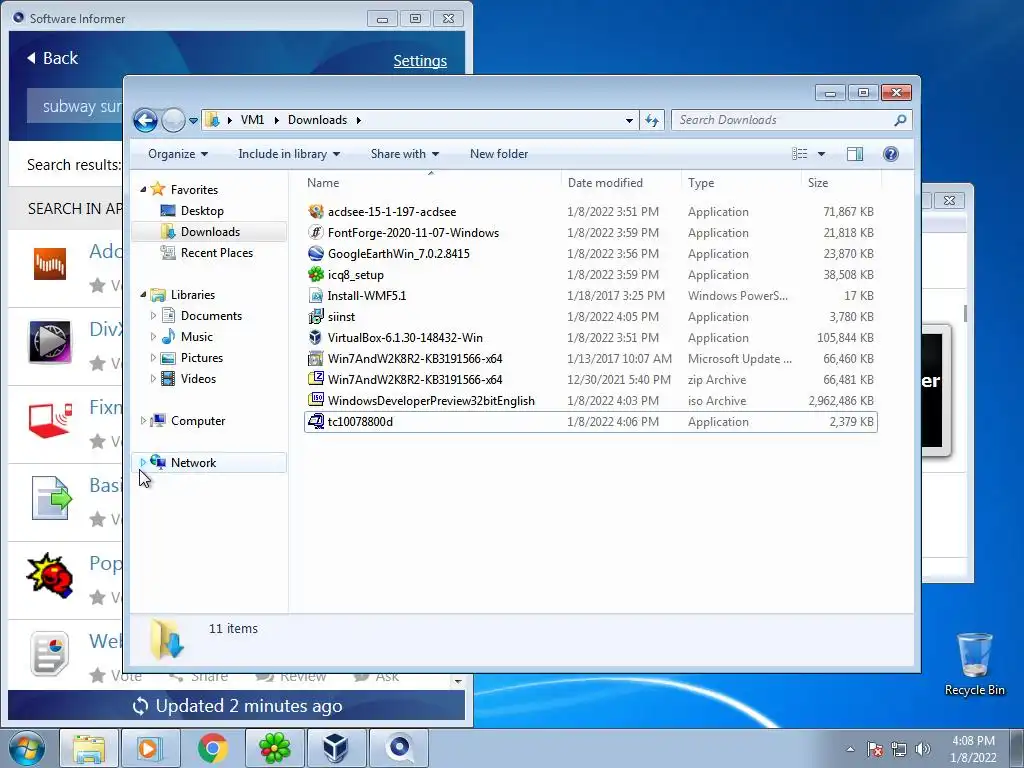Click the WindowsDeveloperPreview32bitEnglish iso icon

[316, 400]
